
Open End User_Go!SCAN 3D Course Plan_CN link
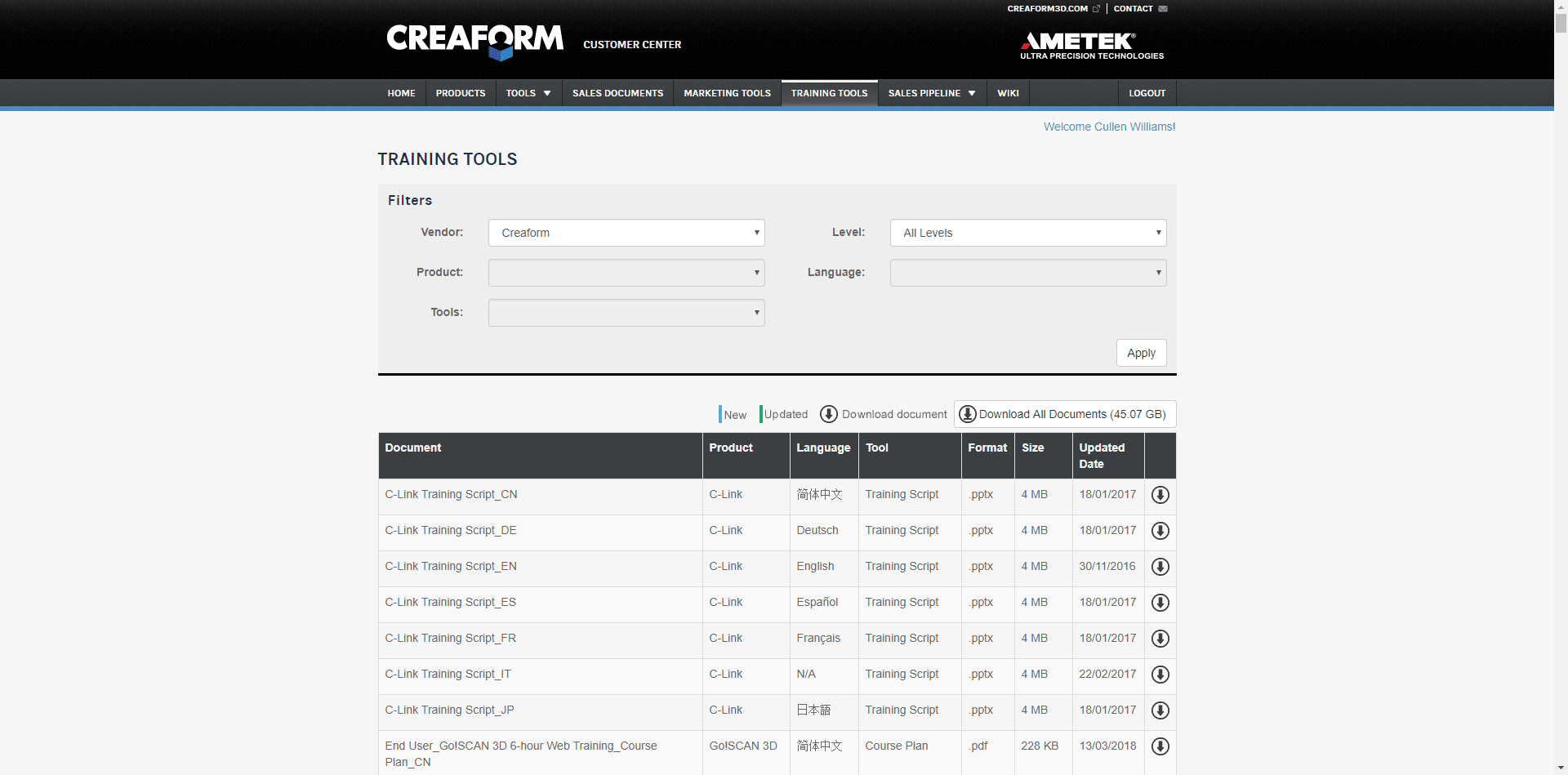[521, 754]
